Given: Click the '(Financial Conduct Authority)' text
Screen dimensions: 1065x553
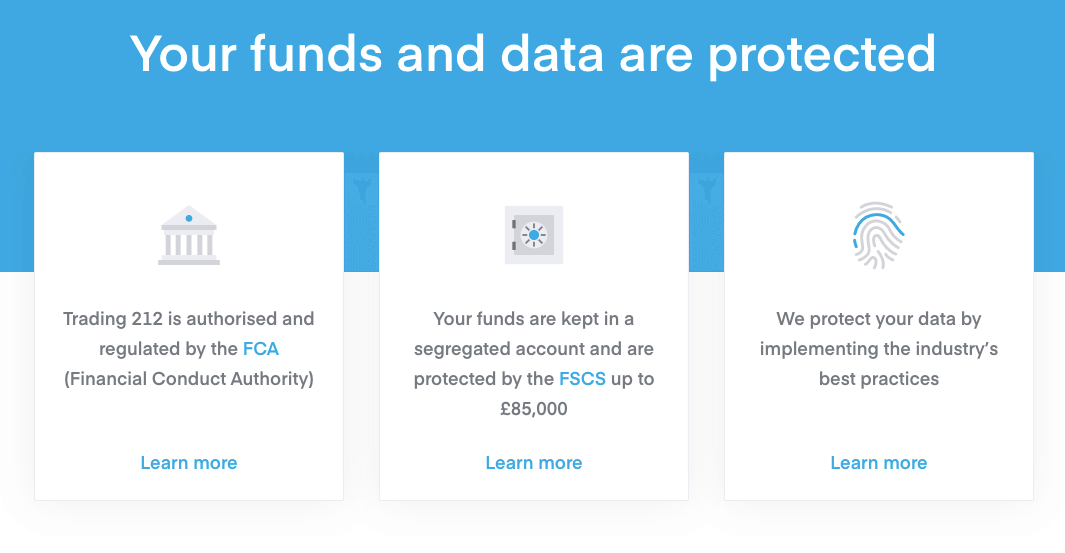Looking at the screenshot, I should (x=189, y=379).
